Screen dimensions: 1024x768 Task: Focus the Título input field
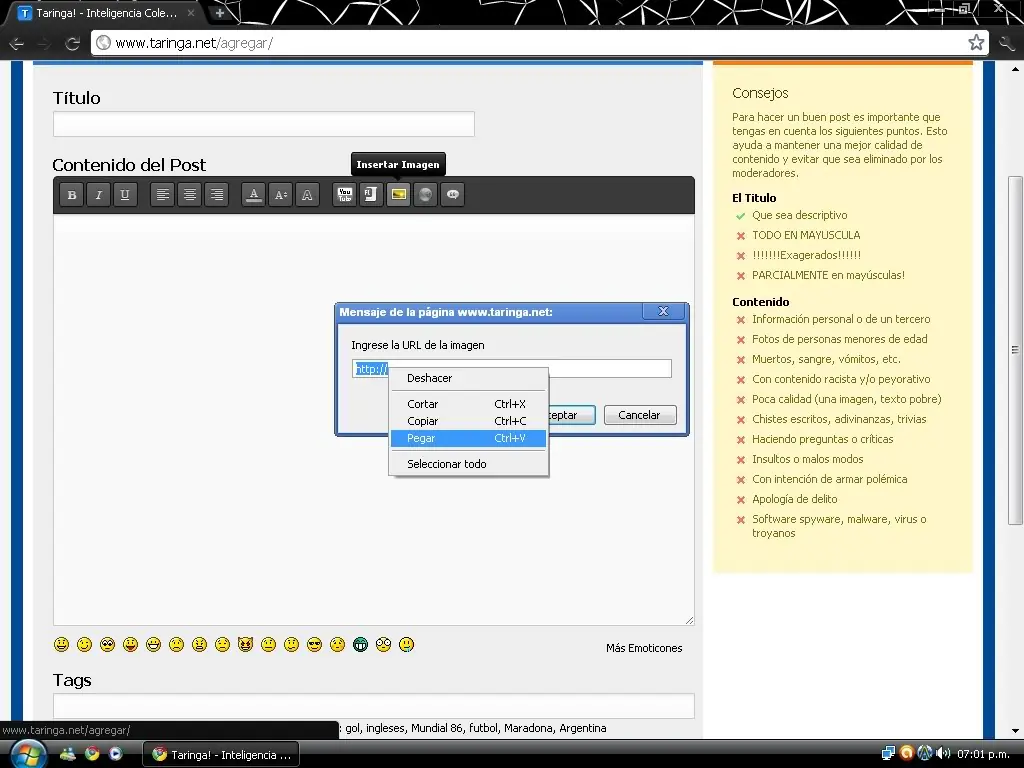[264, 124]
